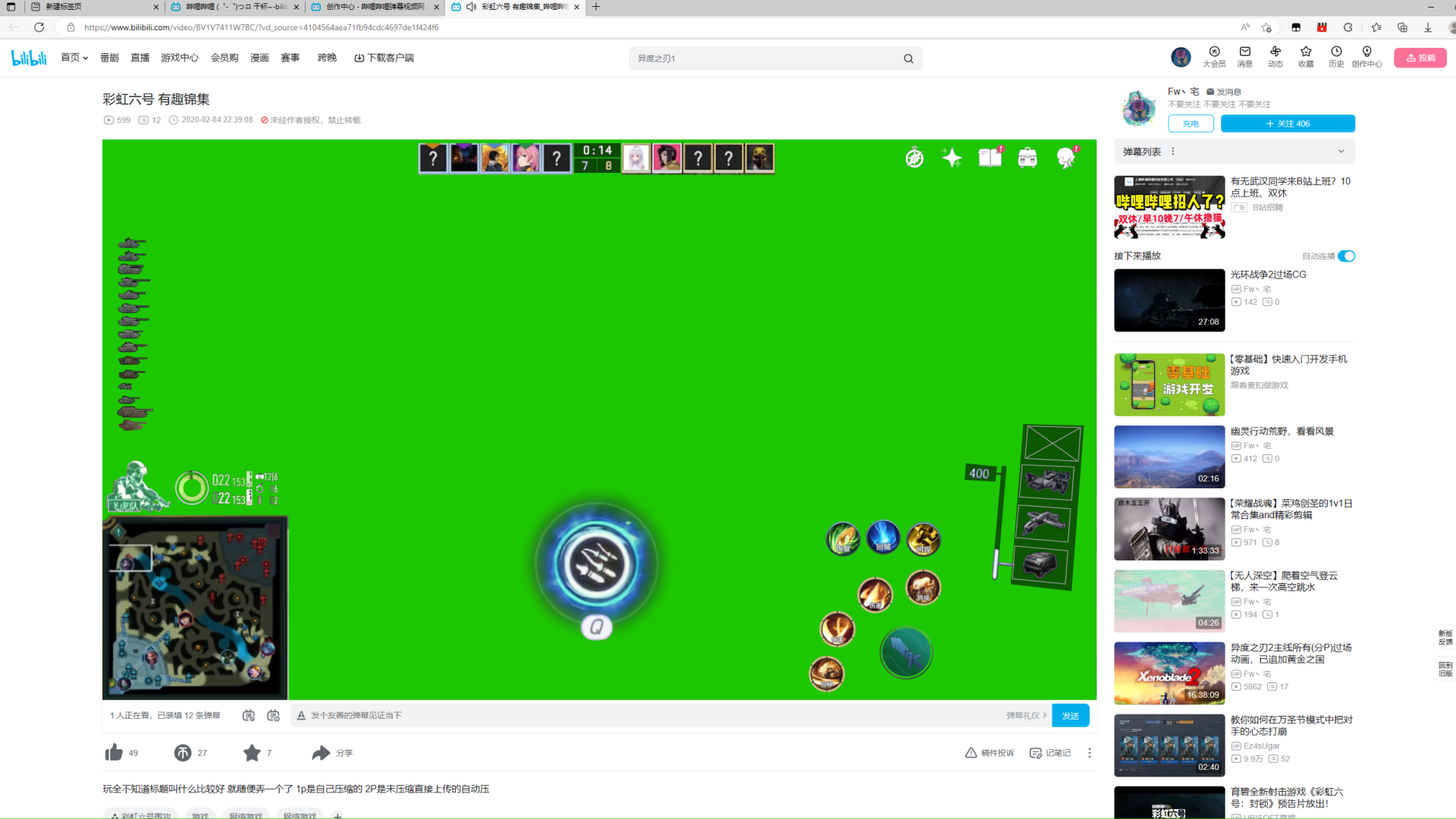Viewport: 1456px width, 819px height.
Task: Favorite the video with star icon
Action: [252, 752]
